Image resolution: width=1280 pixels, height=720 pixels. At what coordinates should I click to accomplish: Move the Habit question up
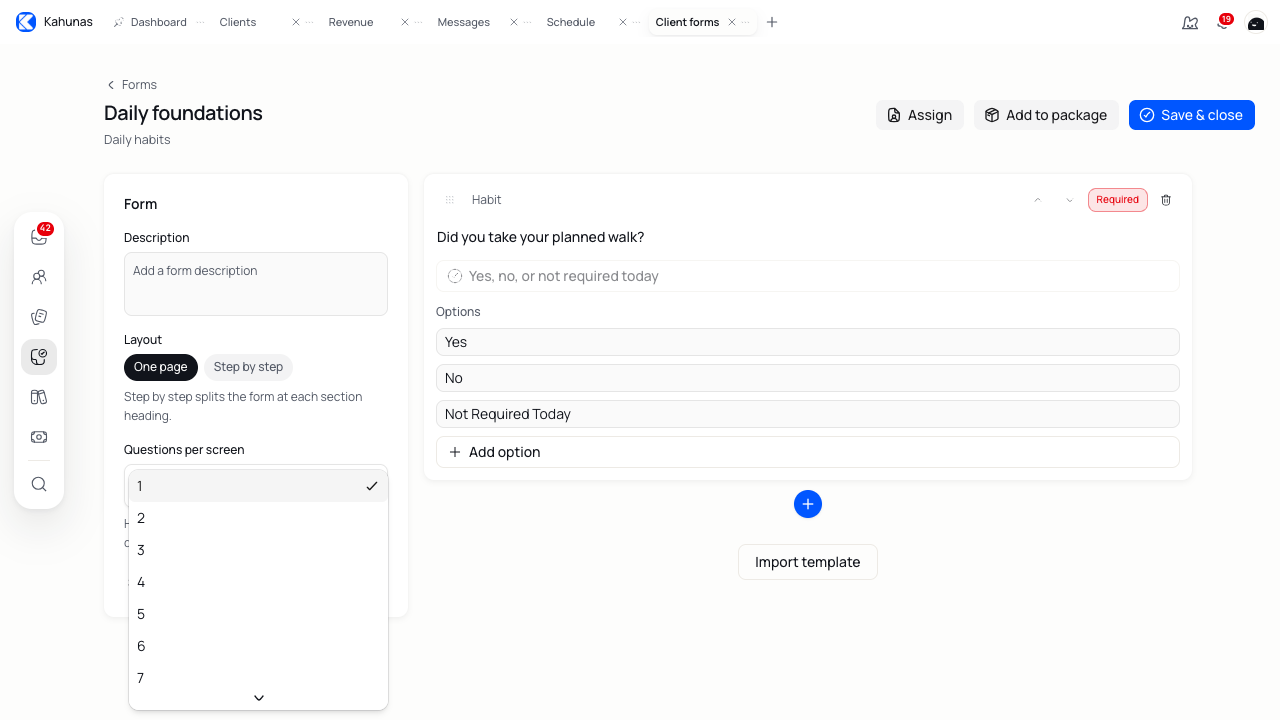(1038, 200)
